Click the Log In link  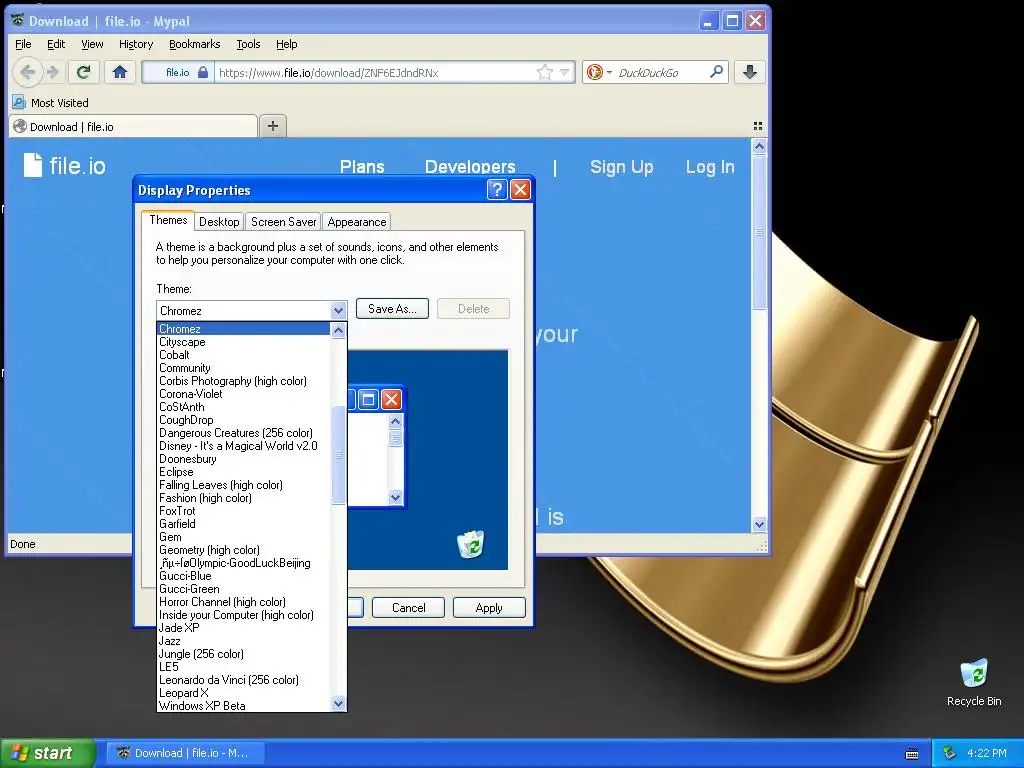click(x=710, y=167)
